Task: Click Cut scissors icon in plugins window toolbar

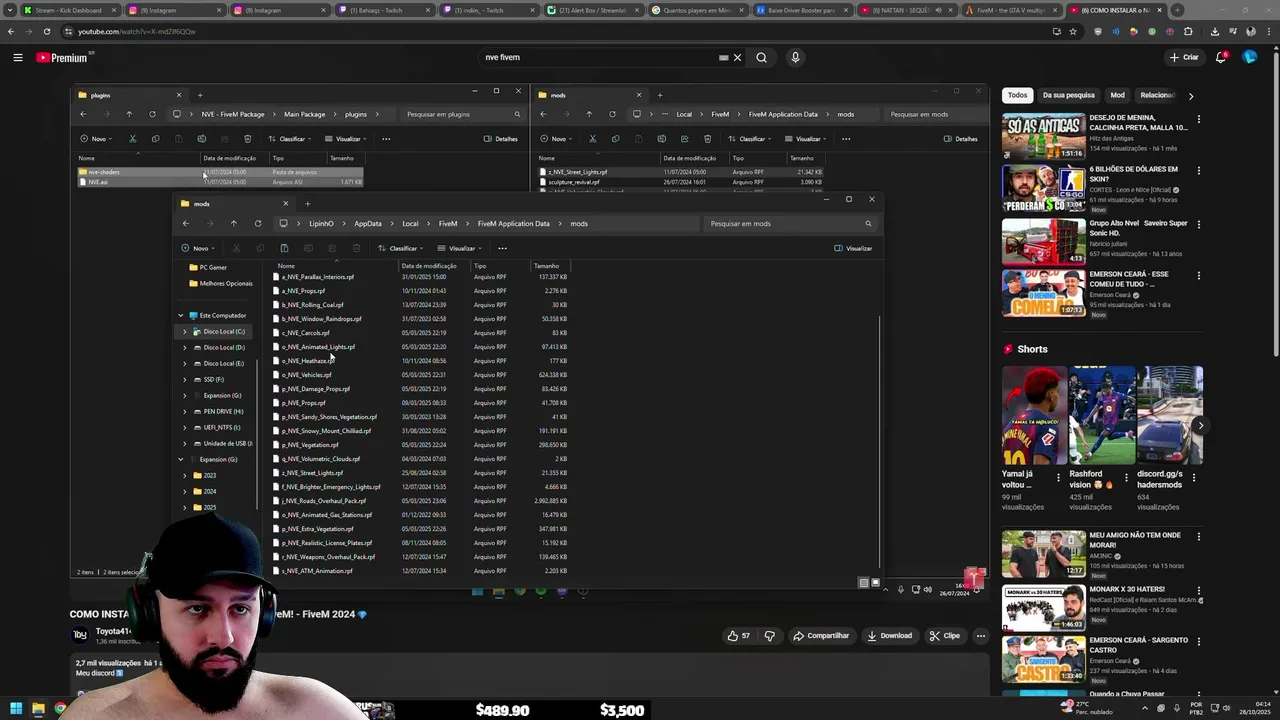Action: point(132,139)
